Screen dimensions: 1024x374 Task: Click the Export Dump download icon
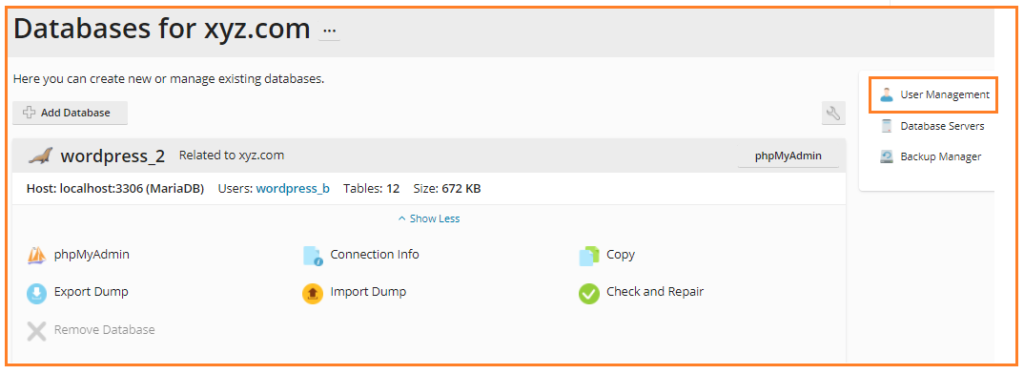(x=37, y=292)
